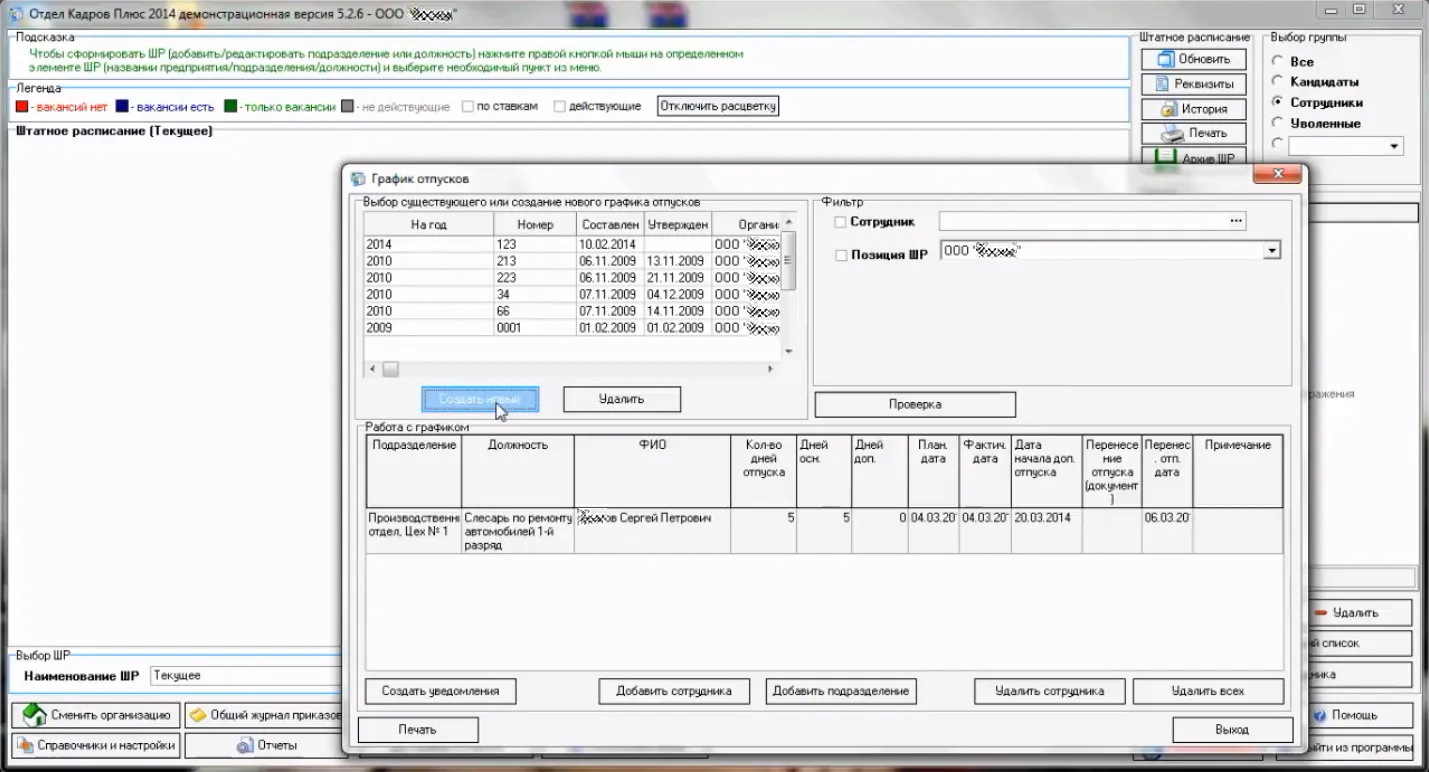
Task: Sort by the Номер column header
Action: pyautogui.click(x=535, y=224)
